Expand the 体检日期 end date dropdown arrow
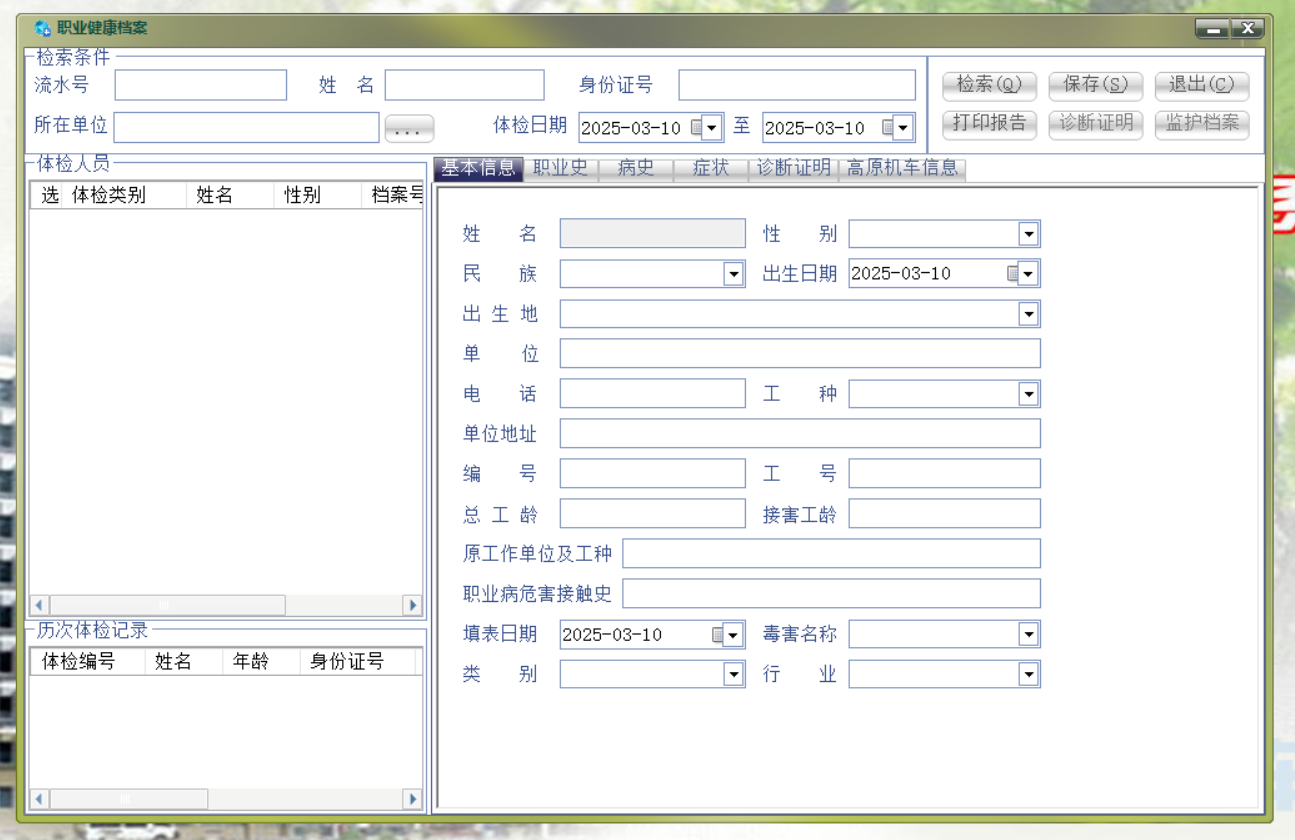Viewport: 1295px width, 840px height. 903,128
